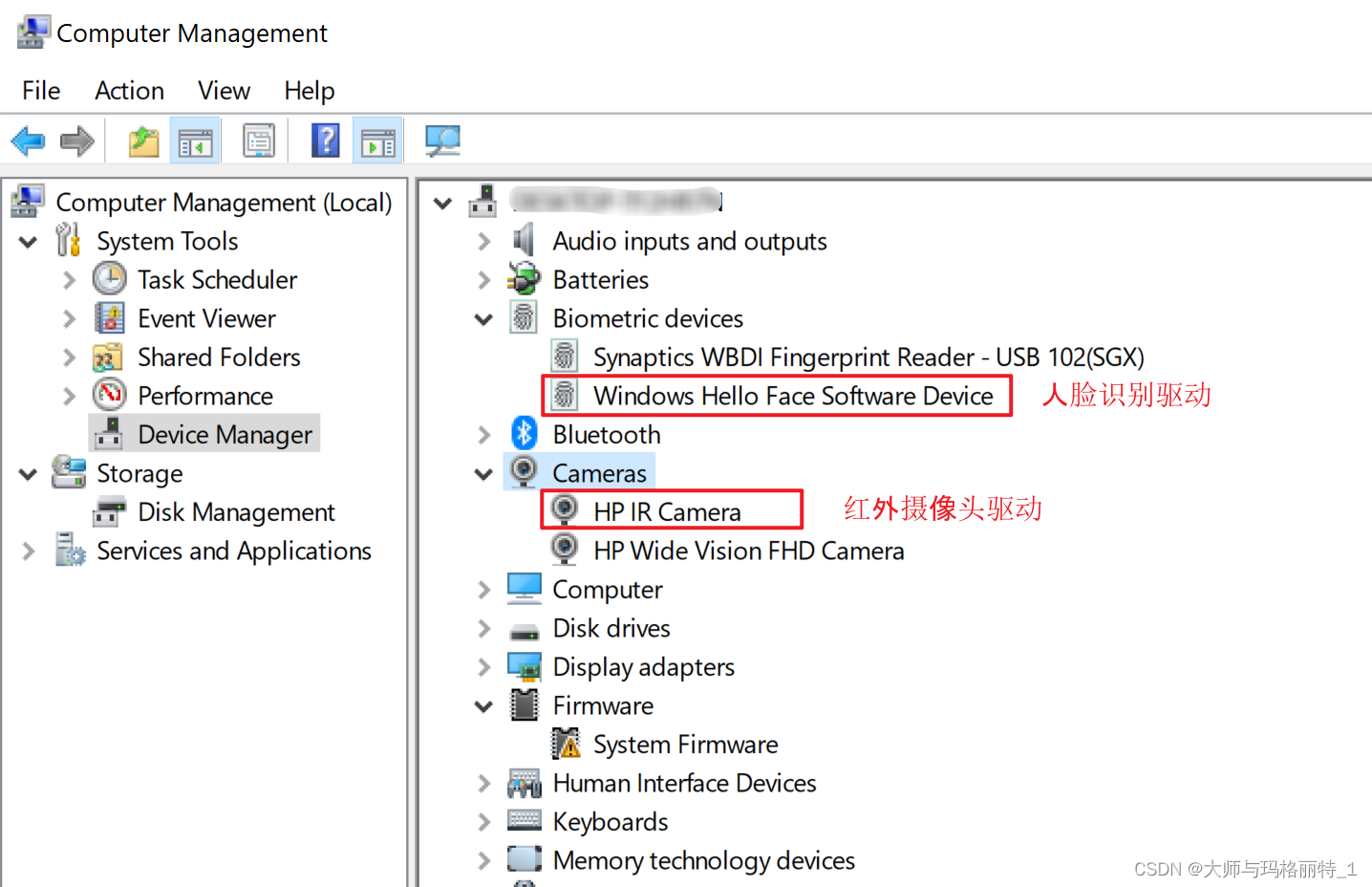Image resolution: width=1372 pixels, height=887 pixels.
Task: Select Disk Management in the tree
Action: click(236, 512)
